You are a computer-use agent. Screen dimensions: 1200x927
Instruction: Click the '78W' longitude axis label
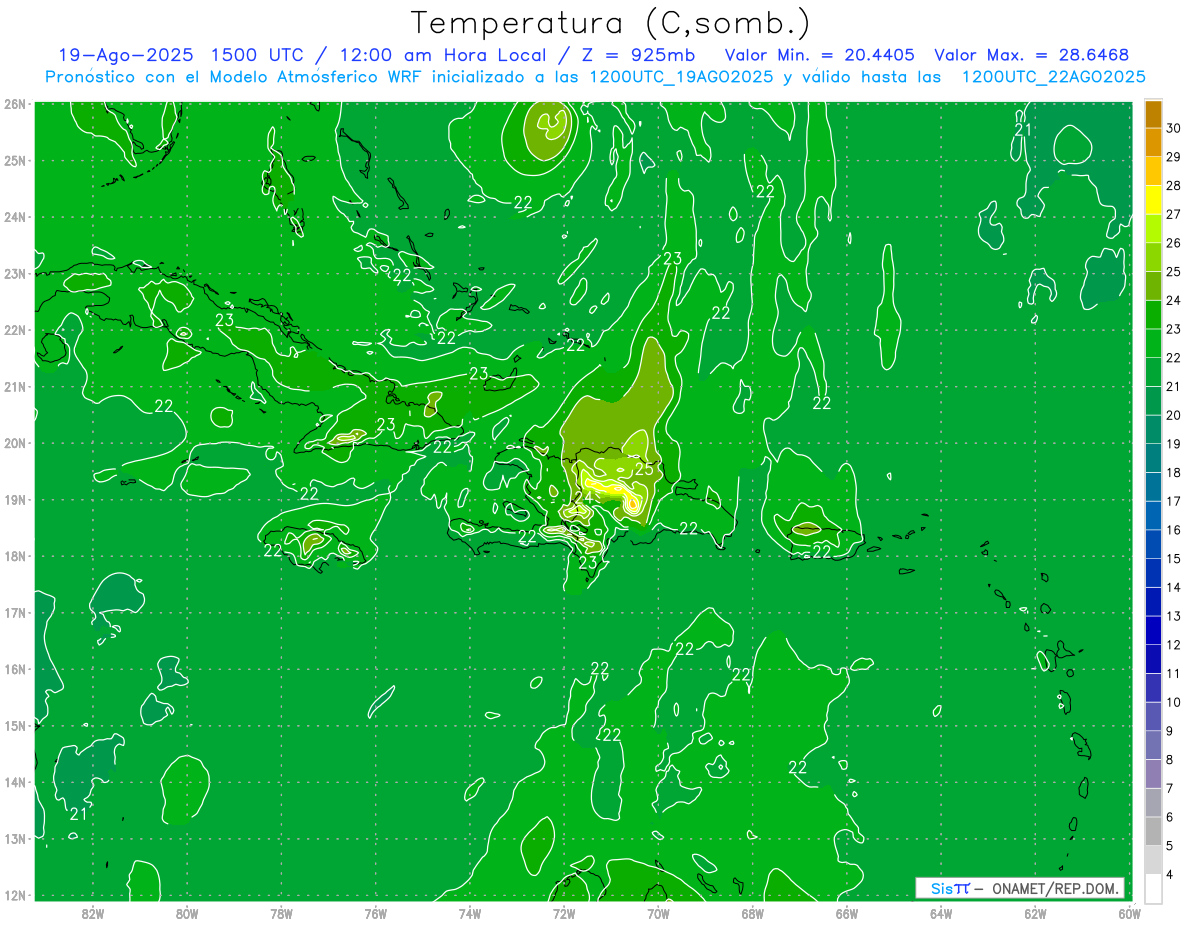click(x=281, y=913)
